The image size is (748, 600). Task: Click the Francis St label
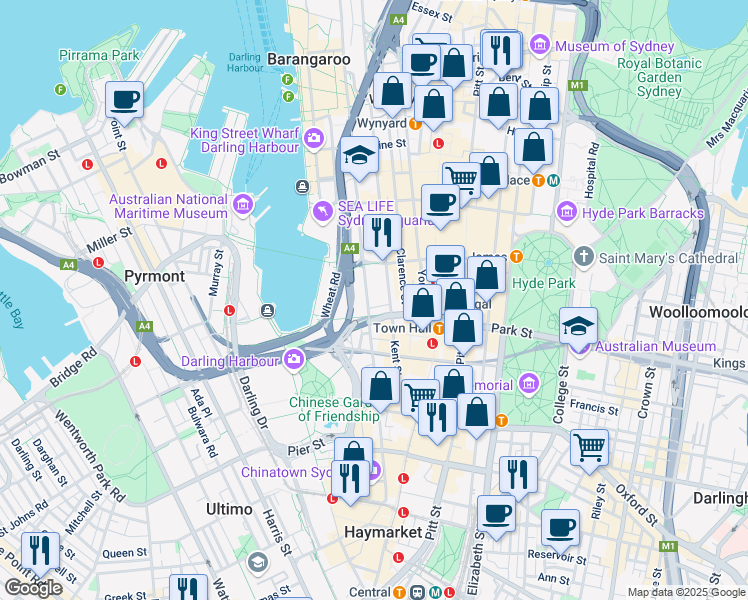594,407
